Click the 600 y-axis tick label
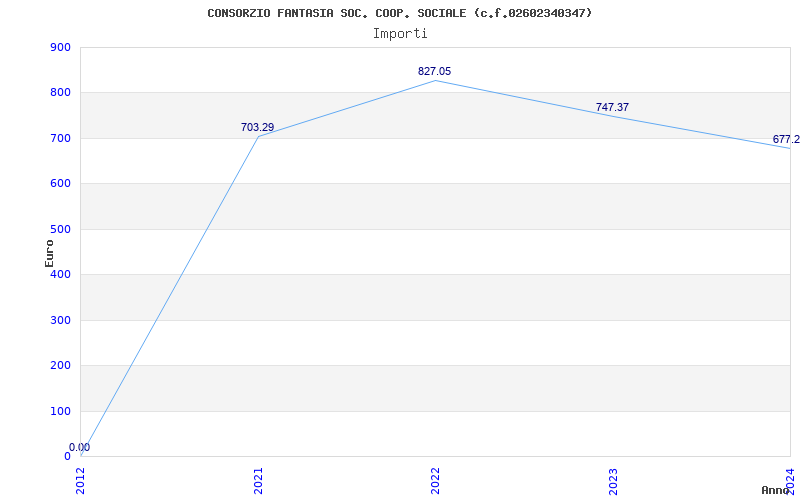The width and height of the screenshot is (800, 500). tap(60, 184)
